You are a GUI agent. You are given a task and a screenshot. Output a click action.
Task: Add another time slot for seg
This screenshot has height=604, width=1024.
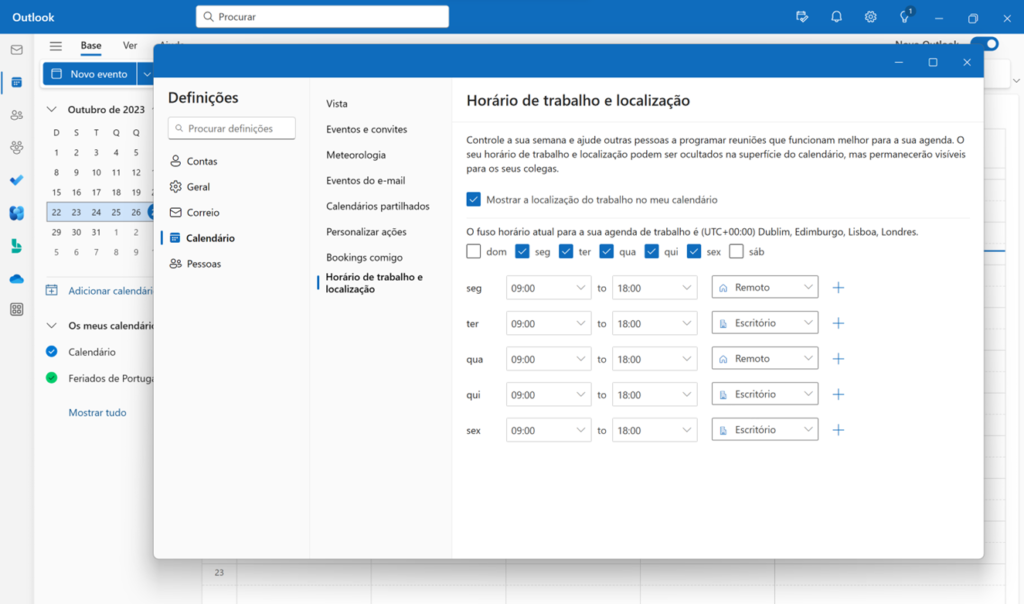pos(838,288)
